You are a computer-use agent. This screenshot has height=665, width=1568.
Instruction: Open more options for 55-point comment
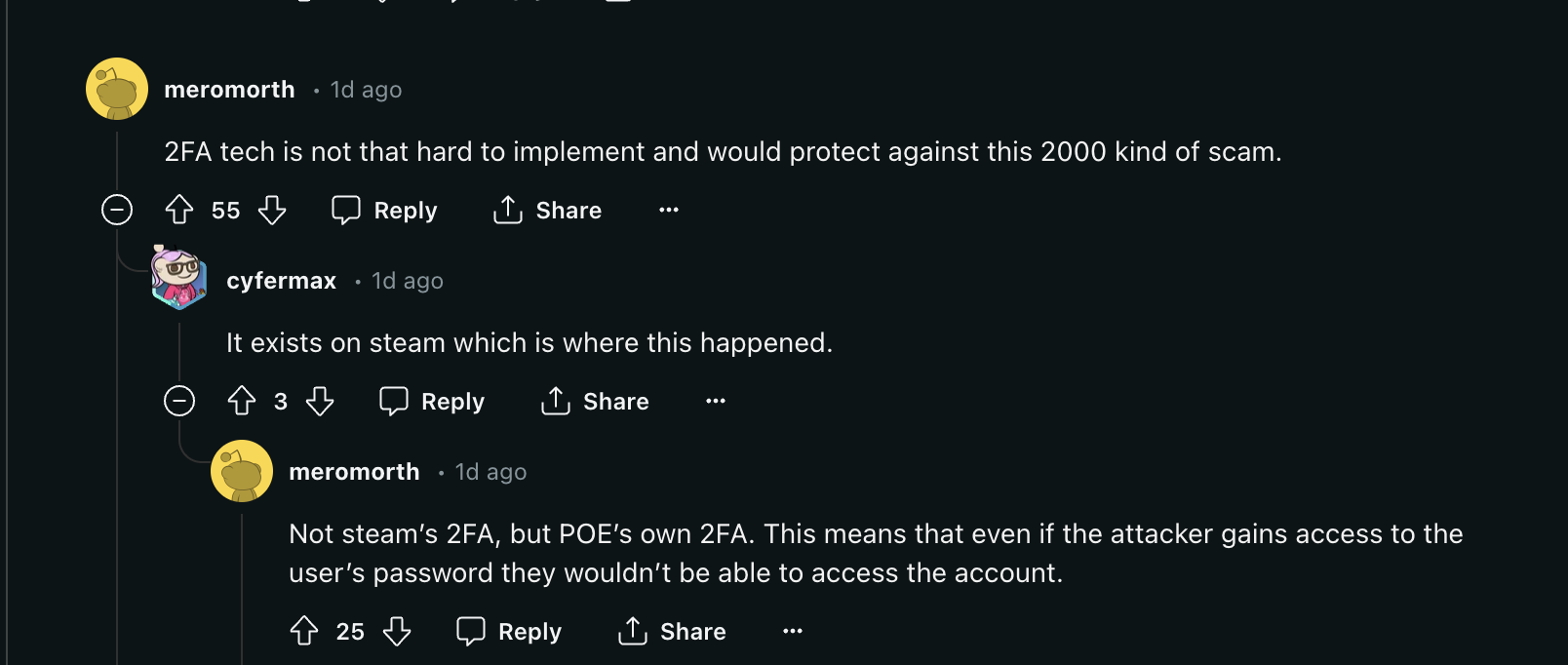tap(669, 210)
